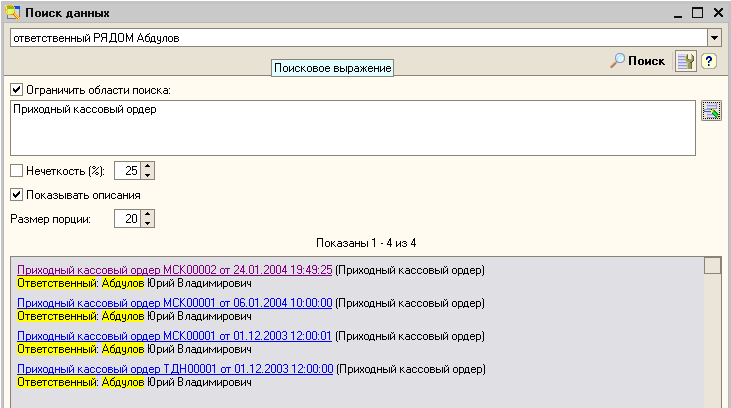This screenshot has width=731, height=408.
Task: Open help with the question mark icon
Action: point(708,61)
